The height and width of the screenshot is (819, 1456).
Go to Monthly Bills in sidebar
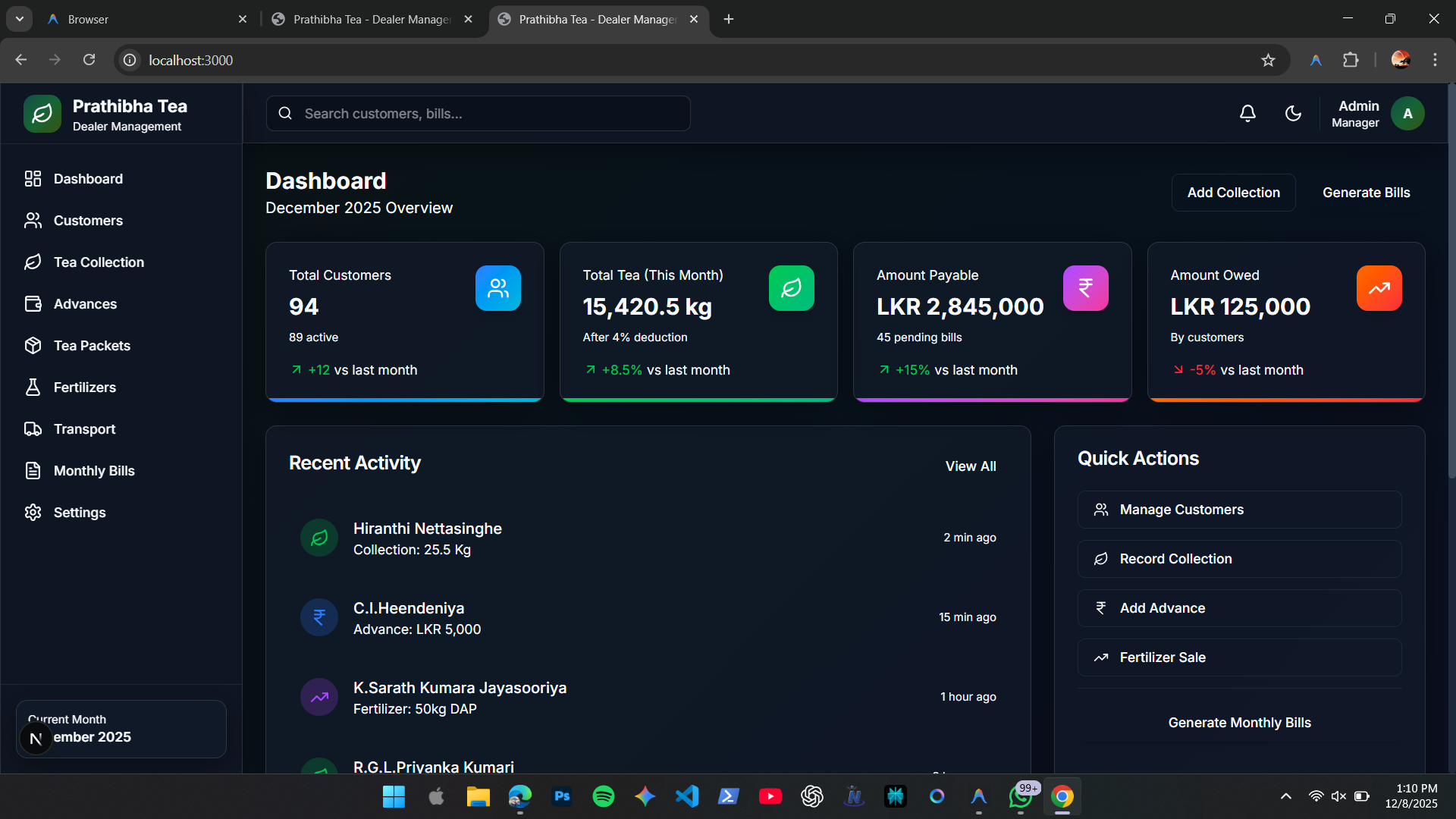94,471
